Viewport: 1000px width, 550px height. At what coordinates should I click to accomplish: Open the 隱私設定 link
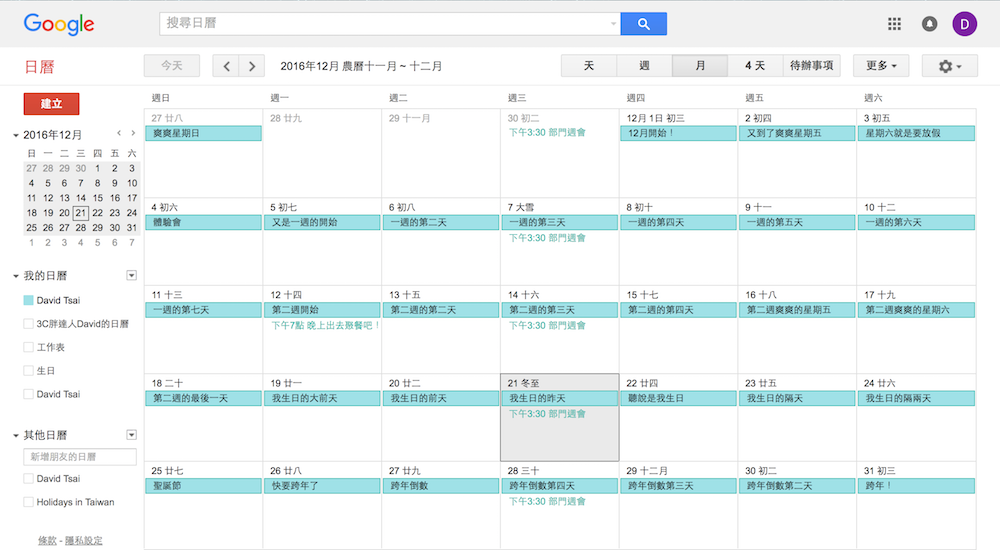pos(84,540)
